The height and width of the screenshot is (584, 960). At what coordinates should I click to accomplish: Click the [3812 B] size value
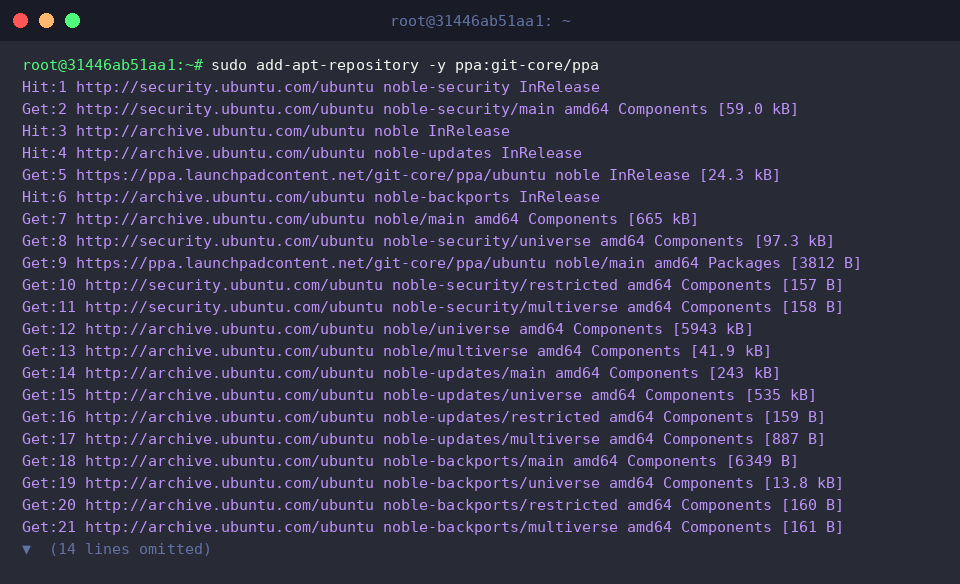(825, 263)
